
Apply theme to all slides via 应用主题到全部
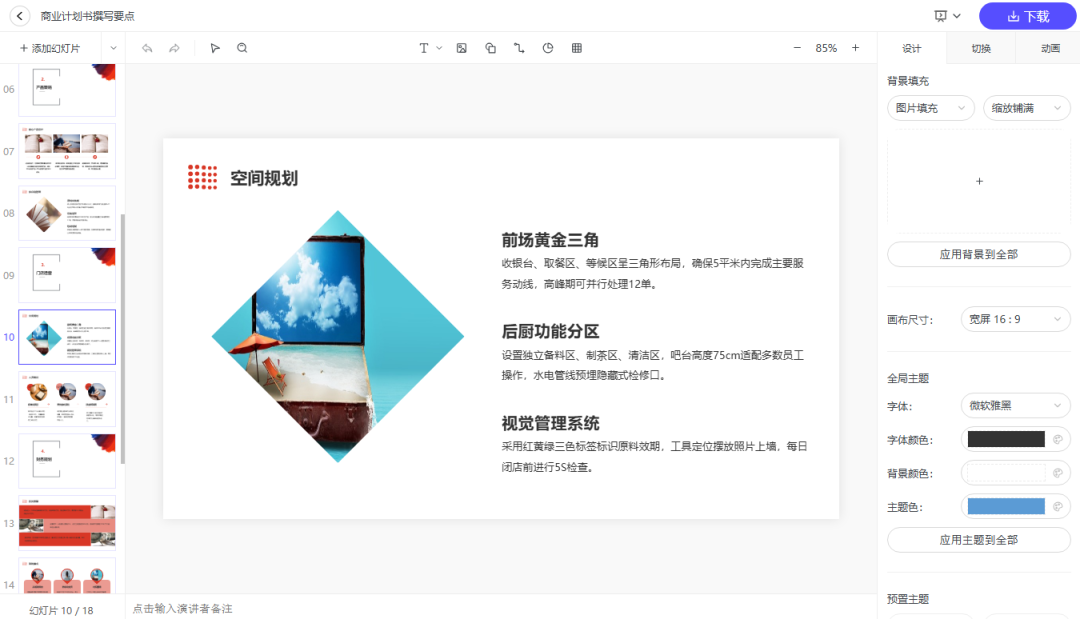(978, 539)
